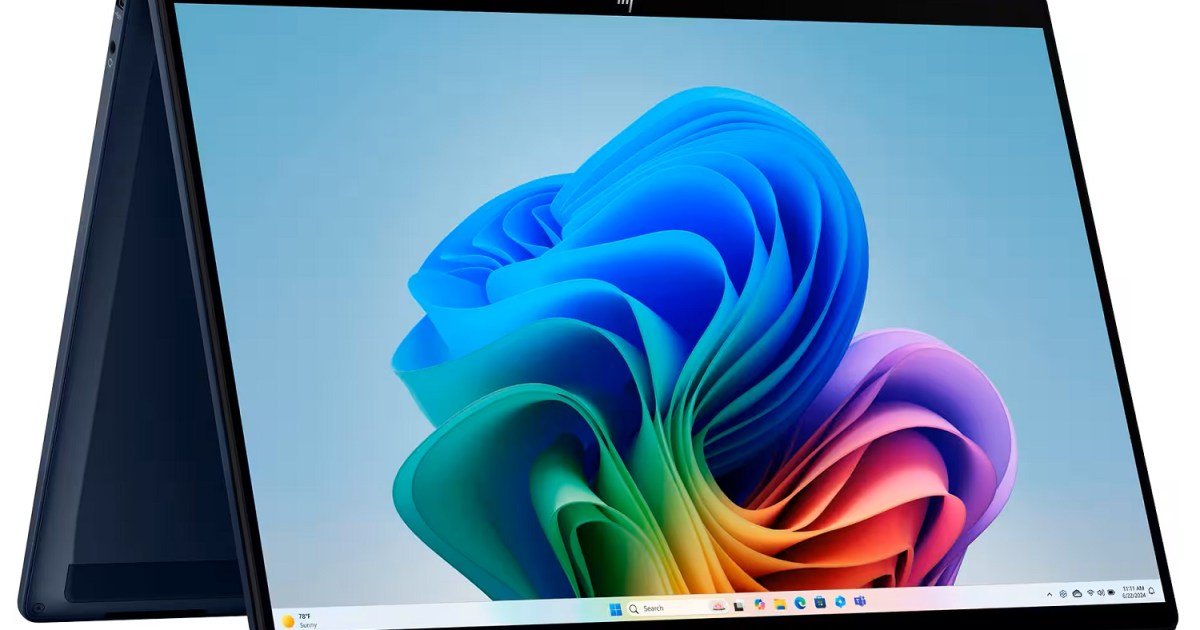Click the search highlight image in Search box
The width and height of the screenshot is (1200, 630).
point(719,607)
